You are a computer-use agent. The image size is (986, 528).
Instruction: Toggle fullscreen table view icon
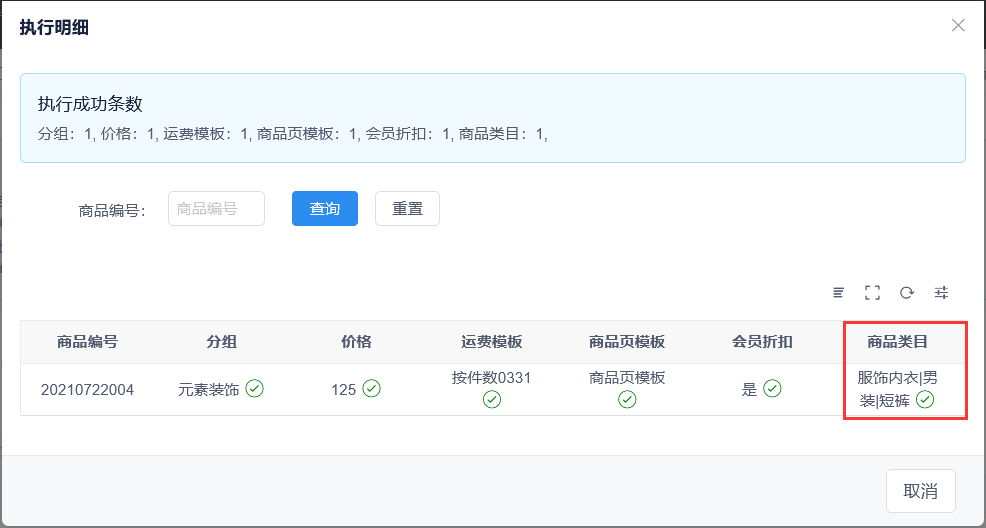pos(872,292)
